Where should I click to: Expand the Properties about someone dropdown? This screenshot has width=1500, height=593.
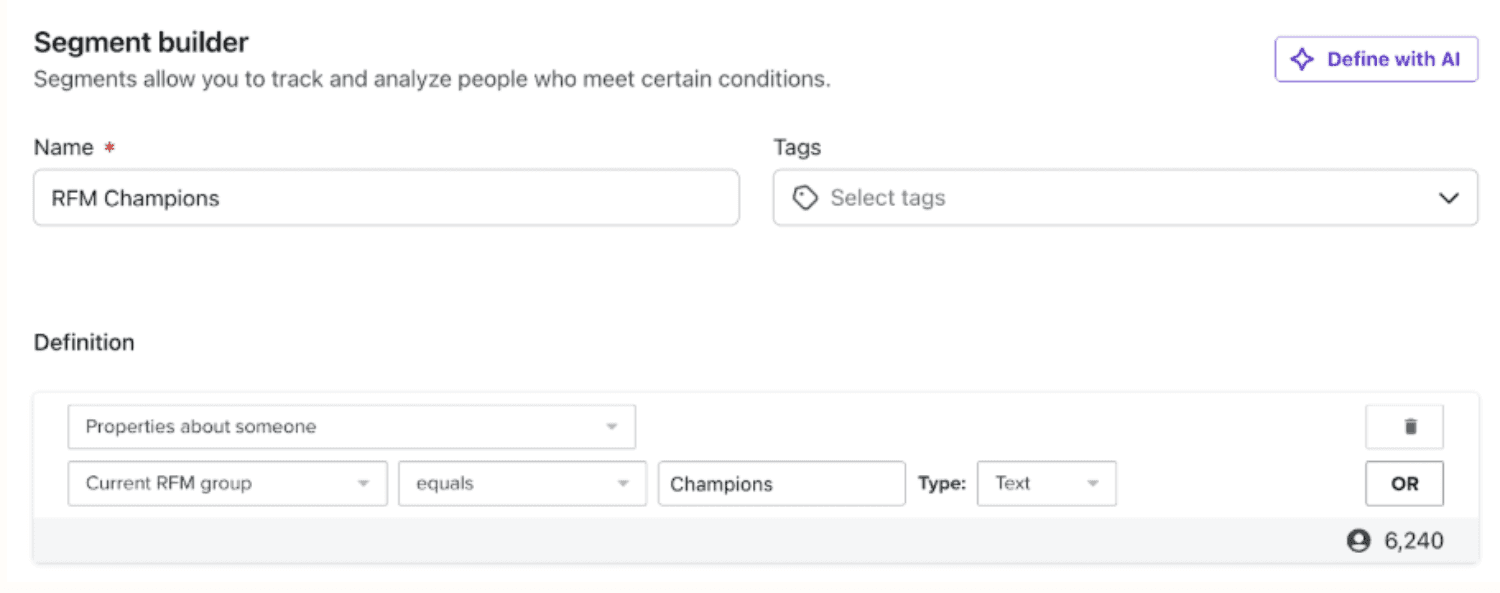351,427
